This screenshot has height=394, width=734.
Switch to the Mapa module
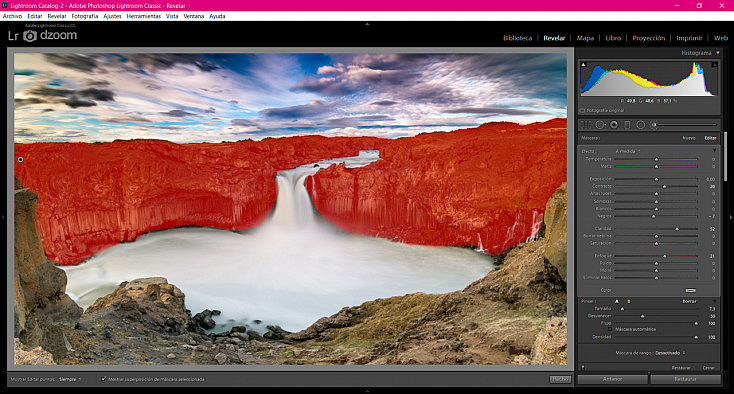click(585, 38)
